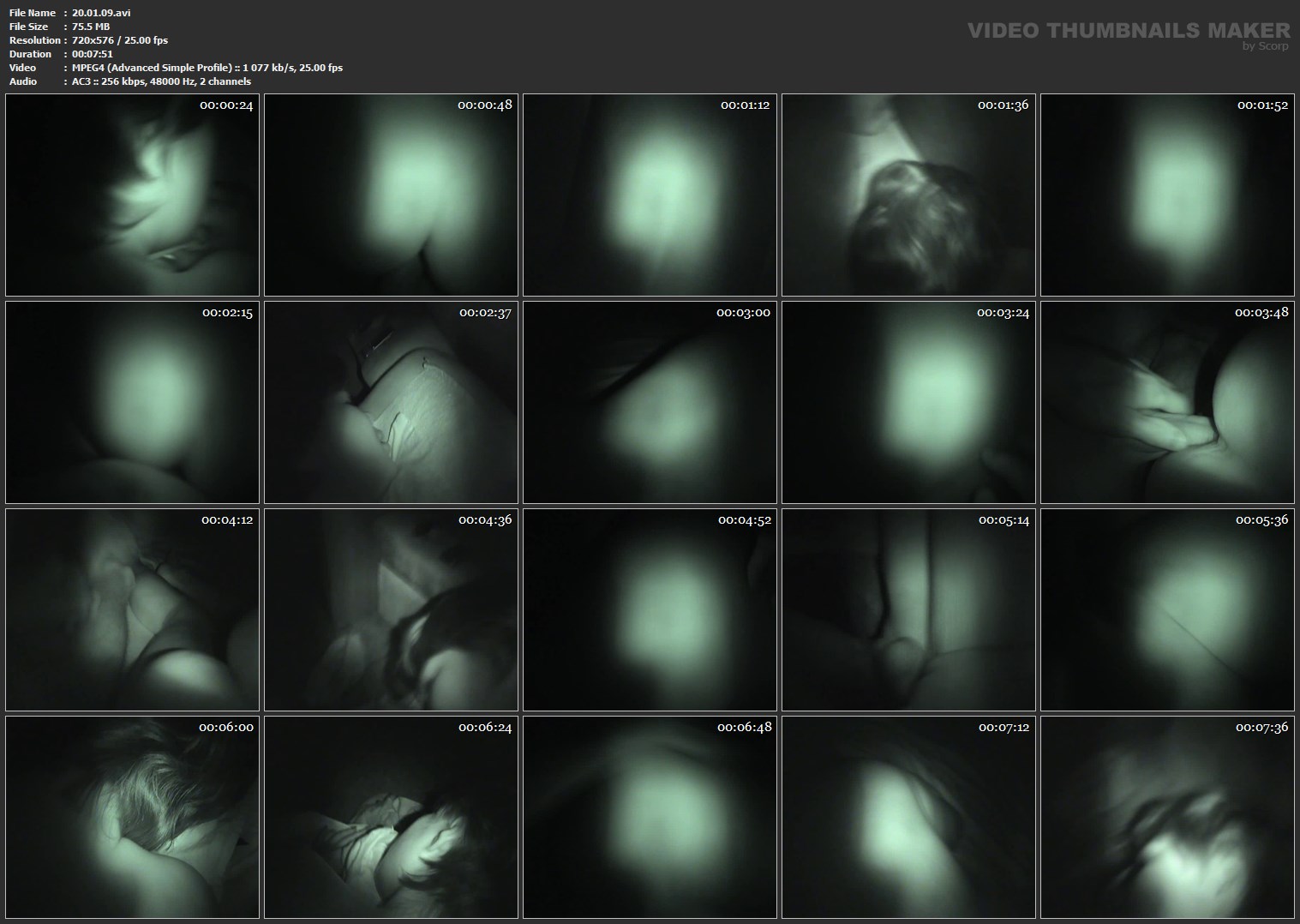Click the Video Thumbnails Maker logo
This screenshot has height=924, width=1300.
[1128, 33]
